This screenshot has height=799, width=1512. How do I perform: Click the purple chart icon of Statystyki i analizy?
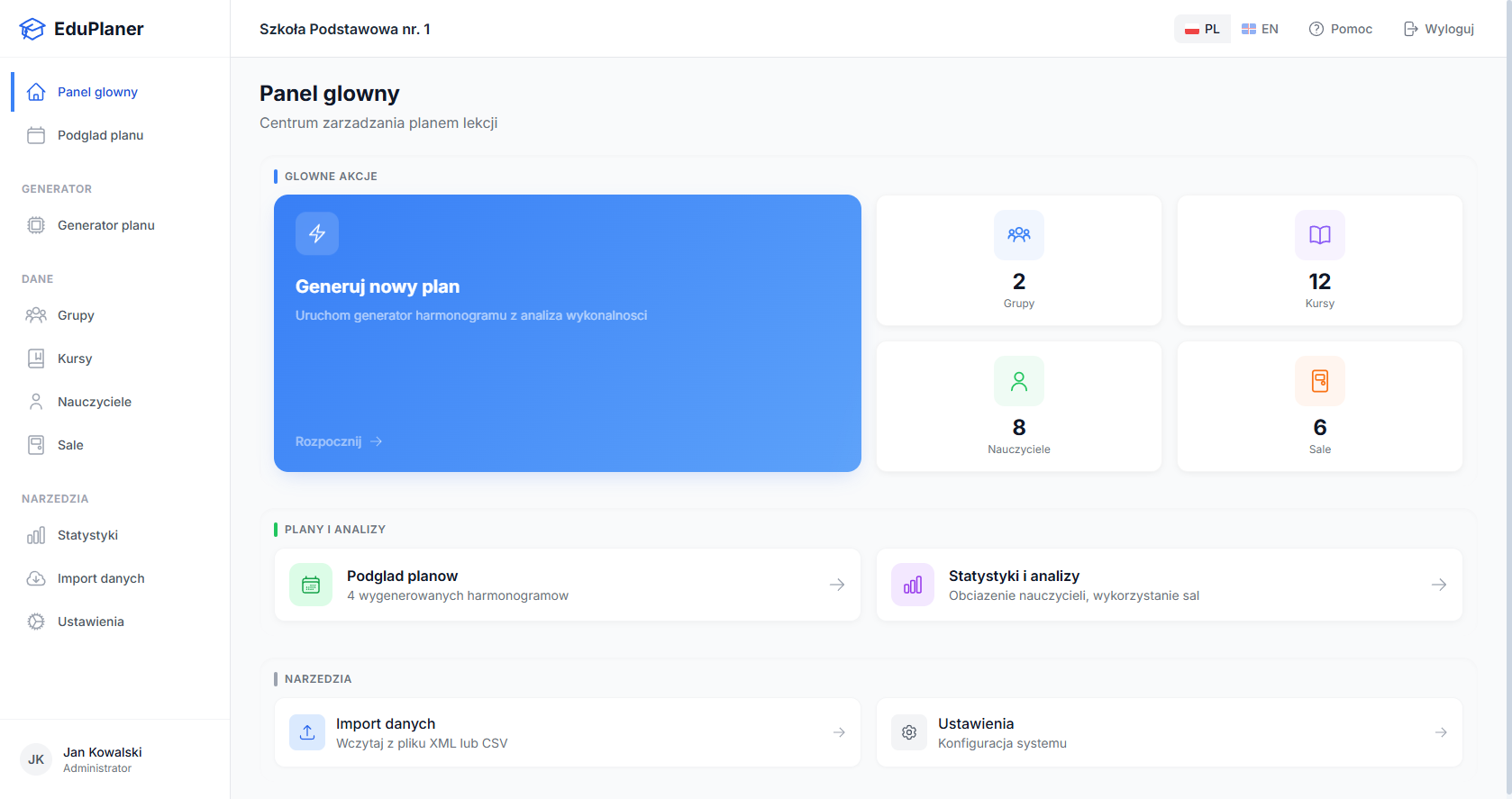pos(913,585)
